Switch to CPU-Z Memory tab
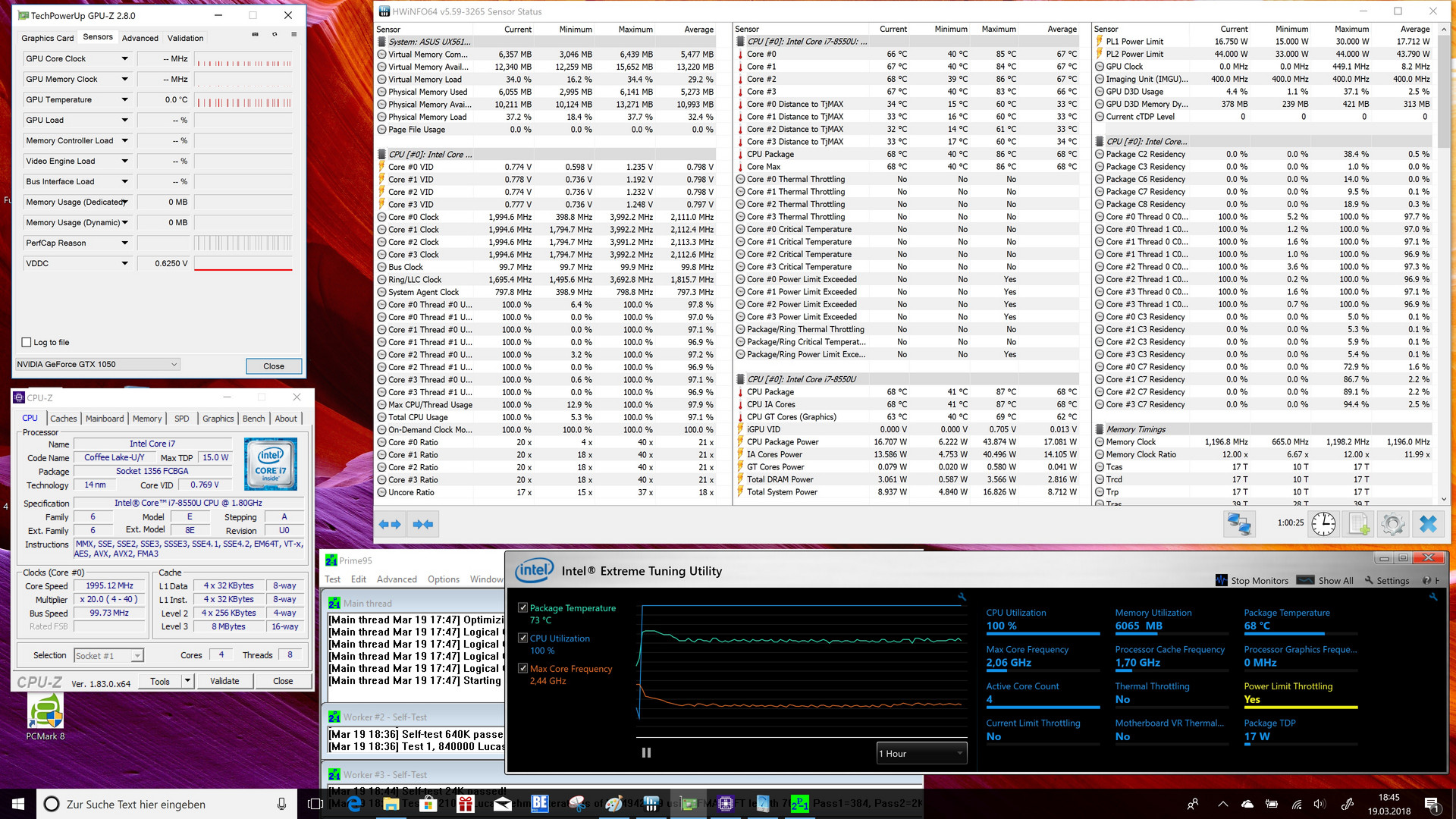Viewport: 1456px width, 819px height. [x=147, y=419]
